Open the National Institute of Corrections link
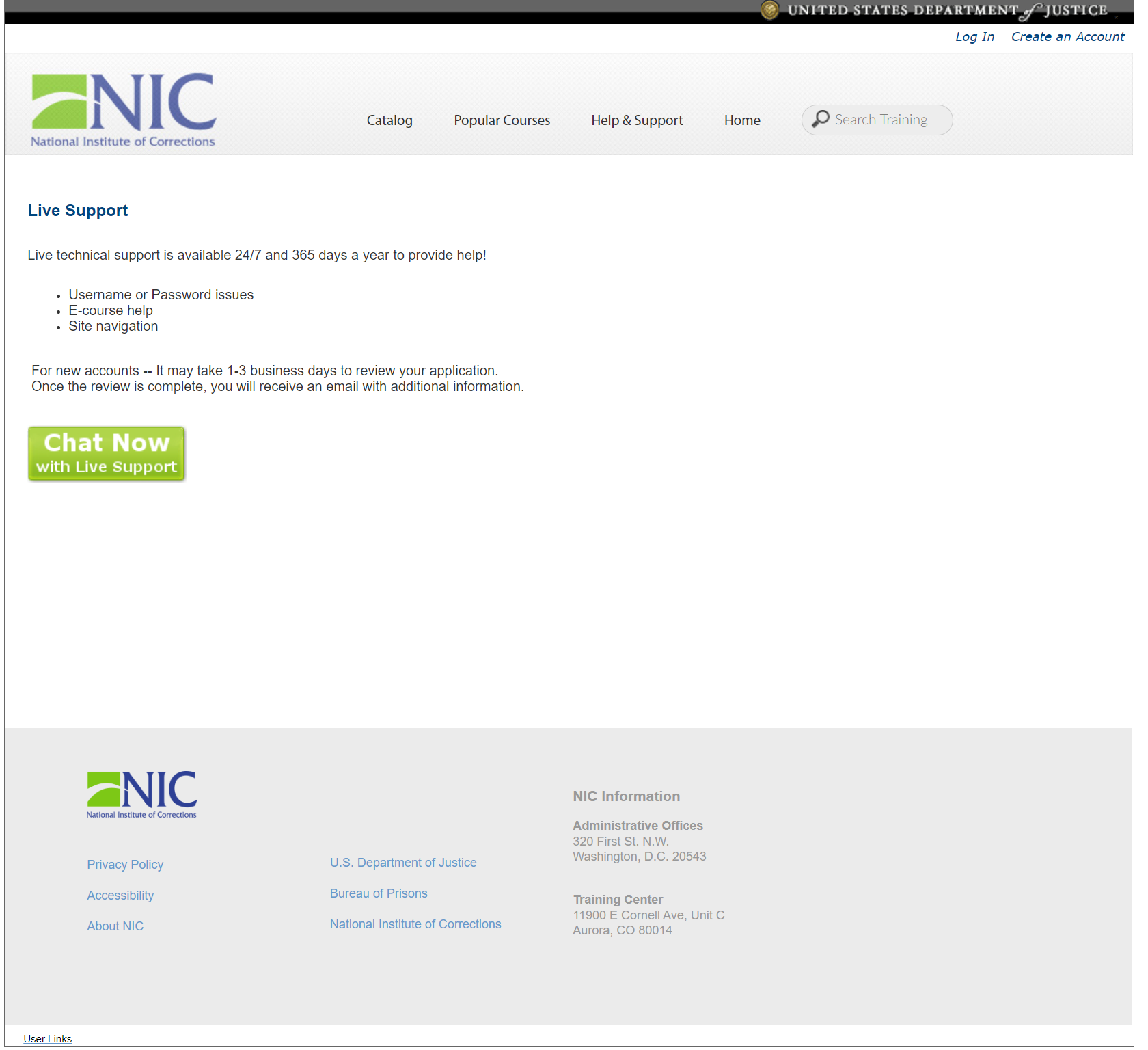This screenshot has height=1050, width=1148. (415, 924)
